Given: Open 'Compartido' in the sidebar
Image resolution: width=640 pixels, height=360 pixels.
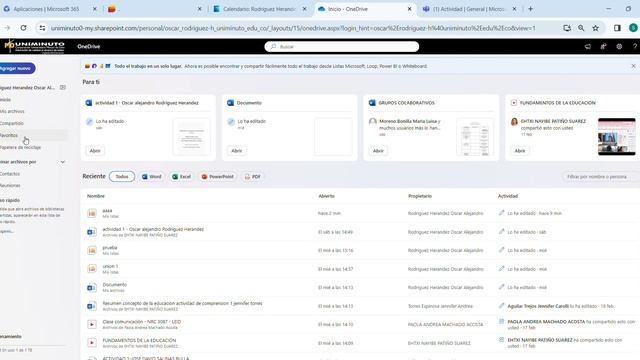Looking at the screenshot, I should click(12, 123).
